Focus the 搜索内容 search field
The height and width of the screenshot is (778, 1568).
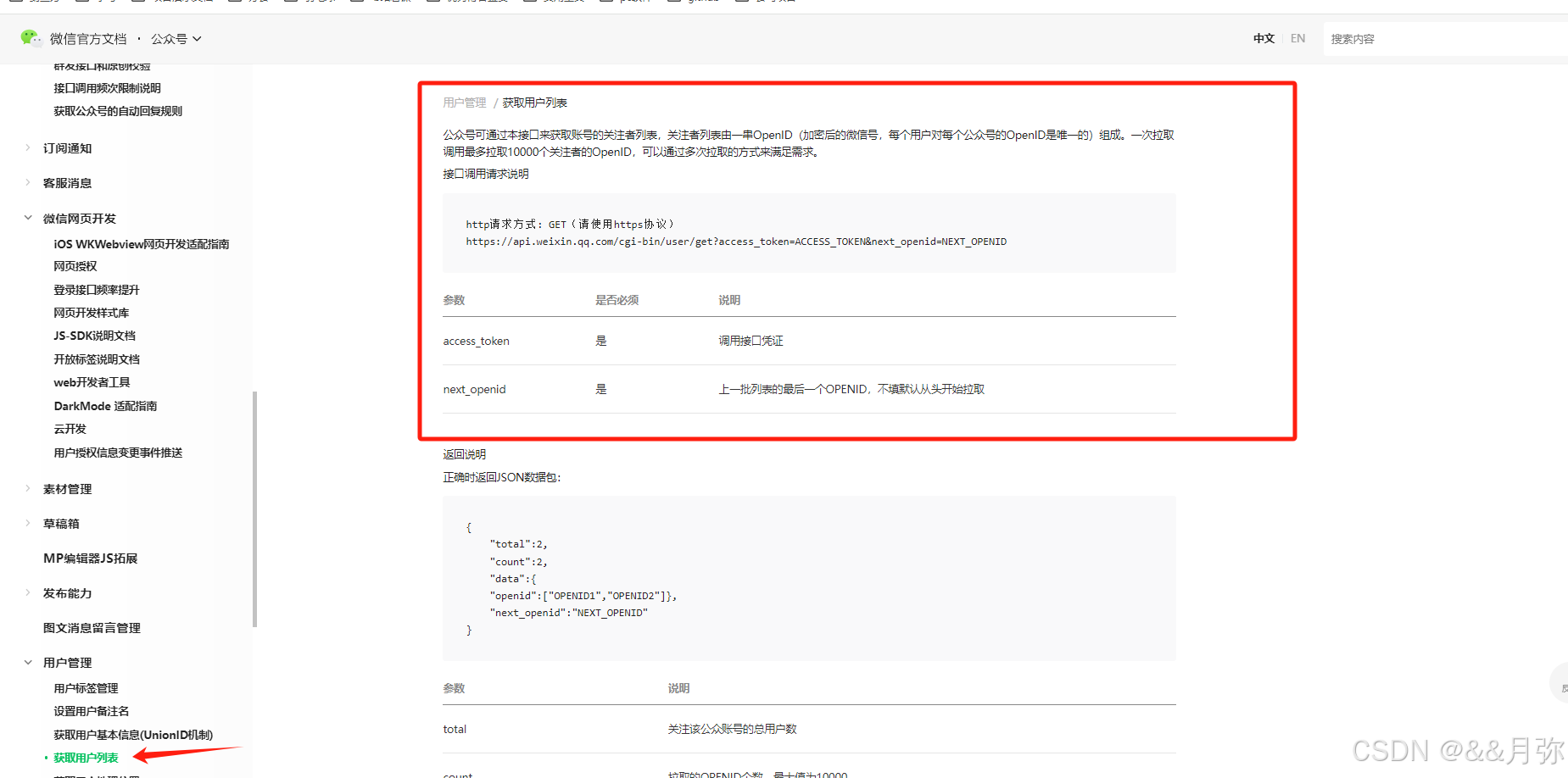click(1445, 39)
